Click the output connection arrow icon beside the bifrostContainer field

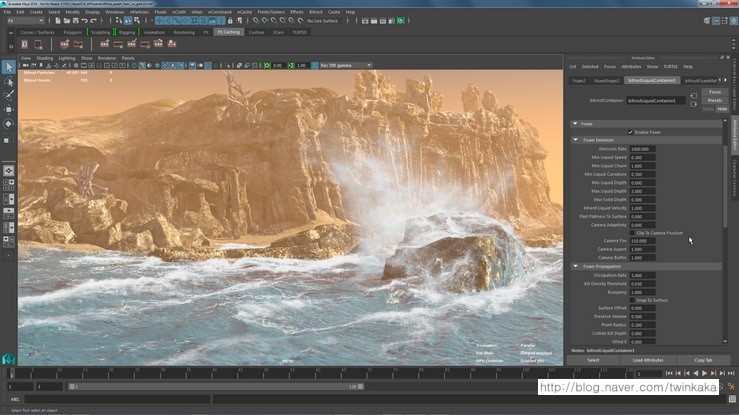click(x=693, y=104)
